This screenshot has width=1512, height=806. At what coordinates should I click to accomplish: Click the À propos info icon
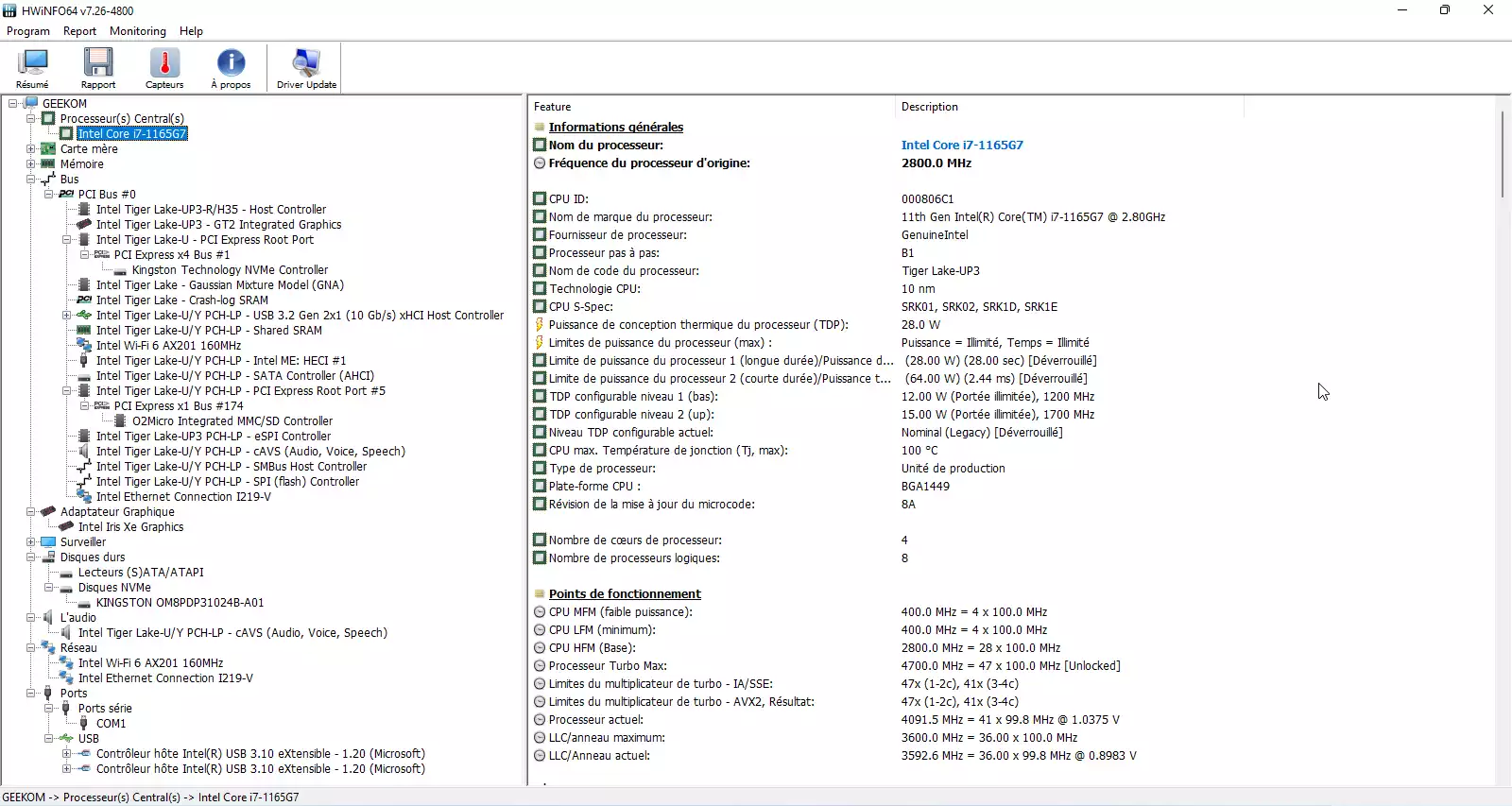click(231, 68)
